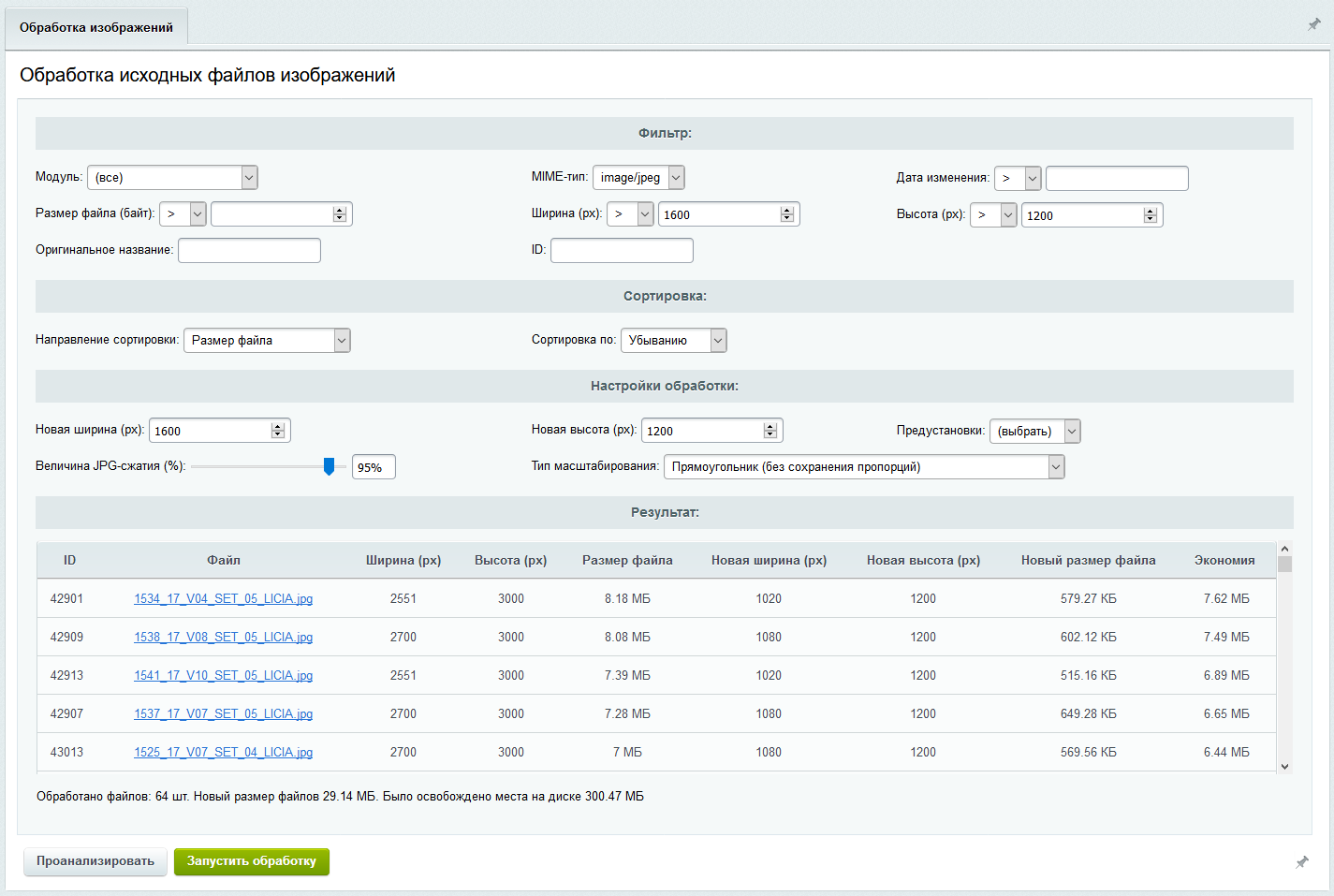Image resolution: width=1334 pixels, height=896 pixels.
Task: Open the MIME-тип dropdown
Action: pyautogui.click(x=638, y=177)
